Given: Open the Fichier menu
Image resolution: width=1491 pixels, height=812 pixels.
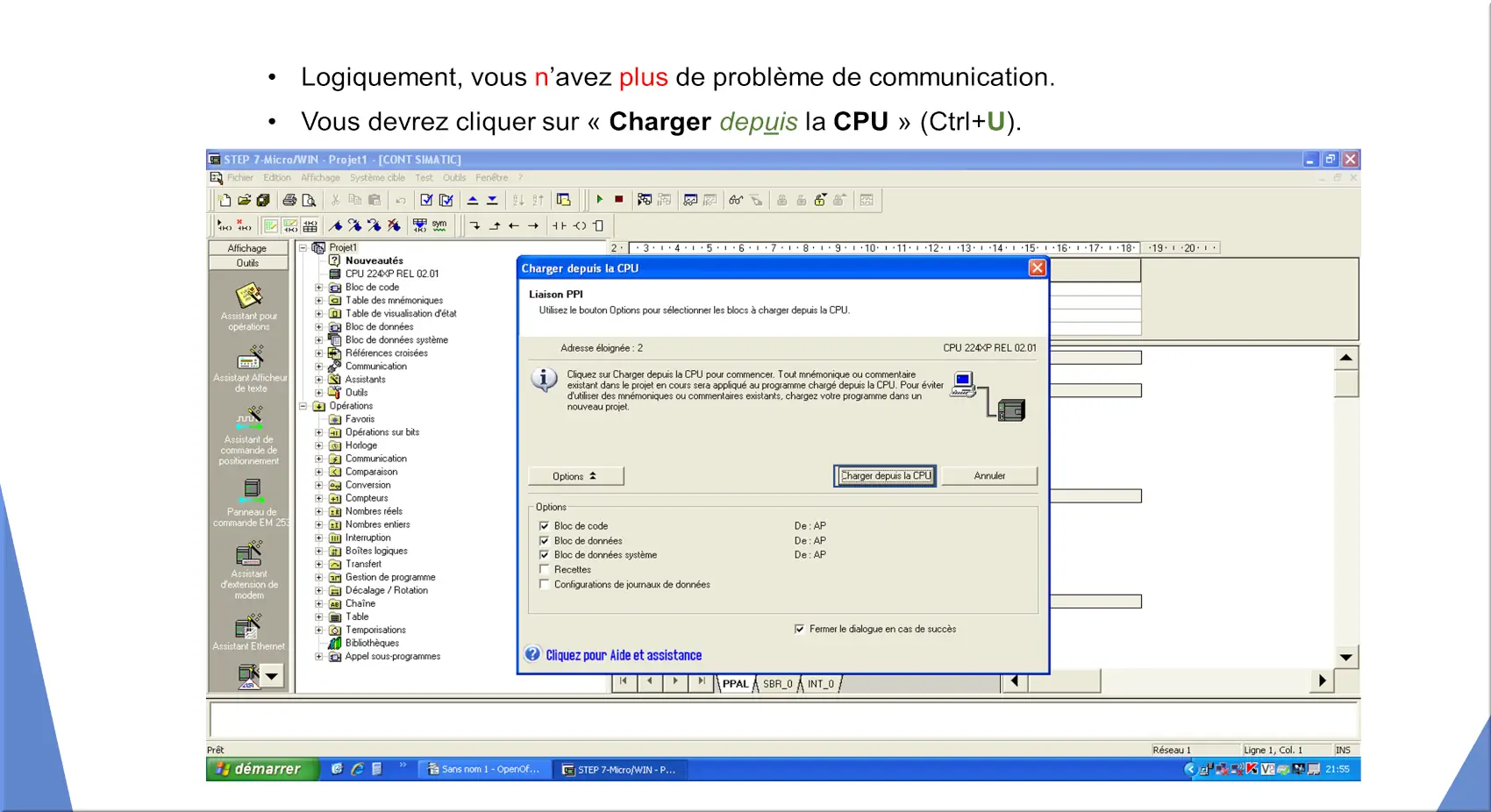Looking at the screenshot, I should [x=240, y=178].
